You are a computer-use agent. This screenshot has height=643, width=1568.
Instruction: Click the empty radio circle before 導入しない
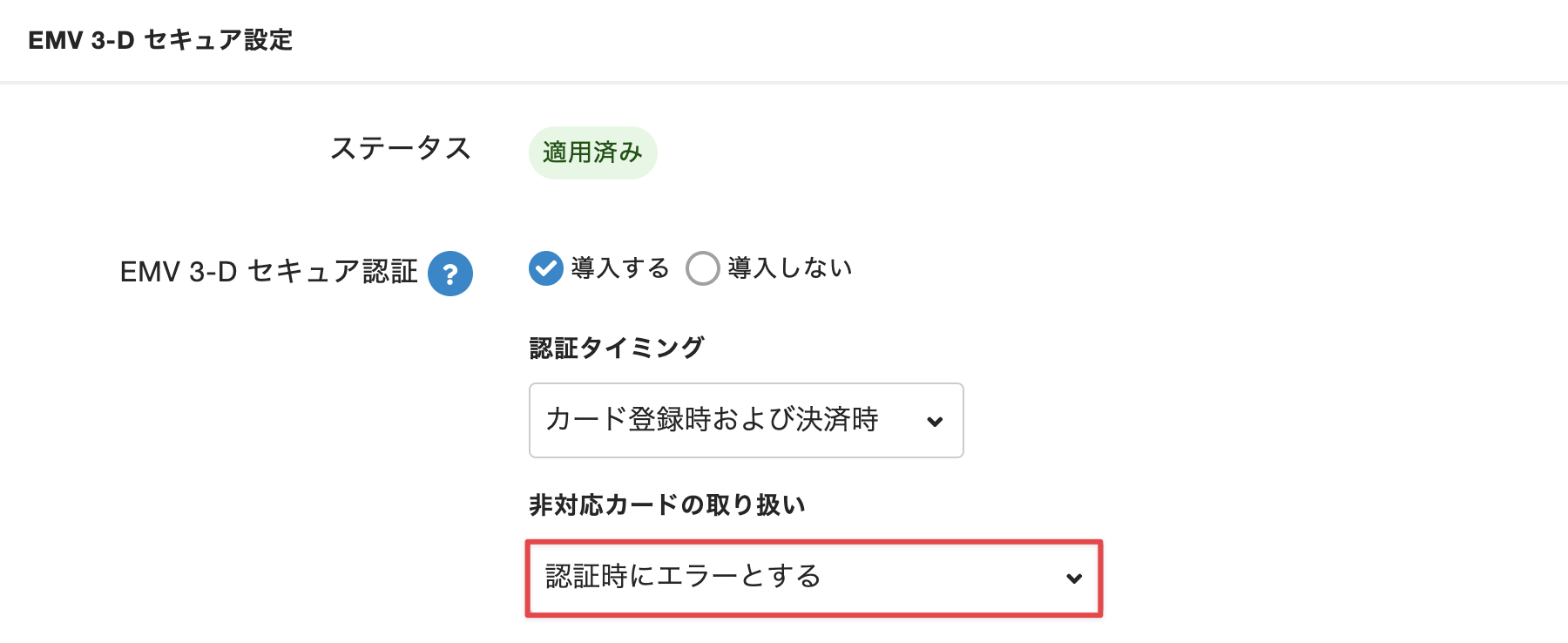point(703,268)
